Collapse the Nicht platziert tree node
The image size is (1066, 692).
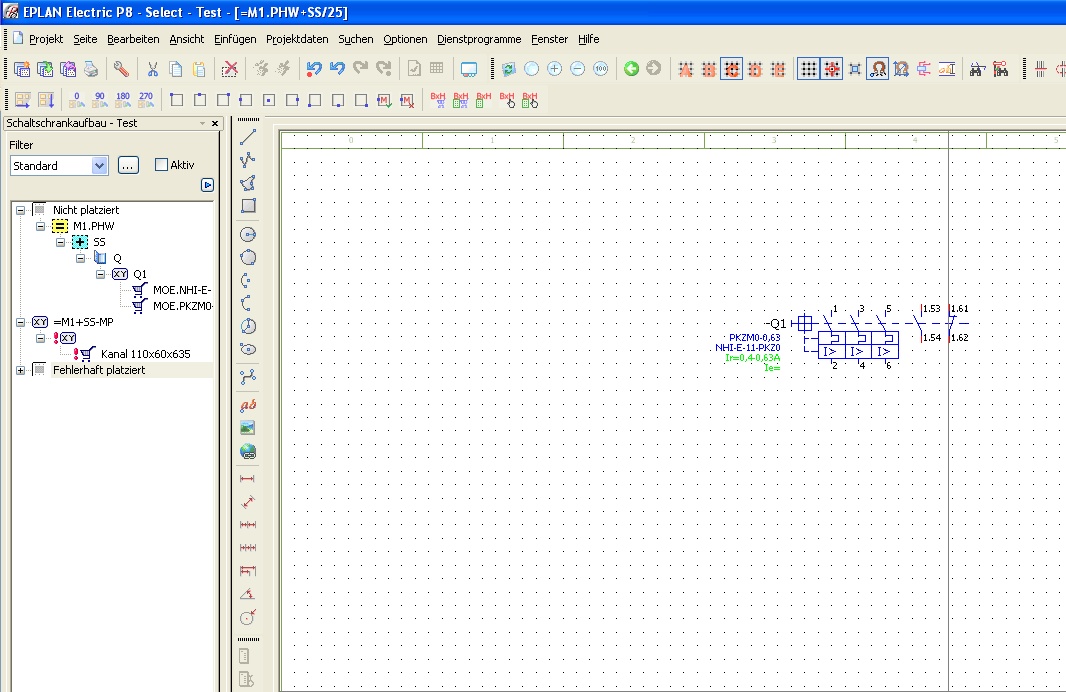click(x=20, y=210)
